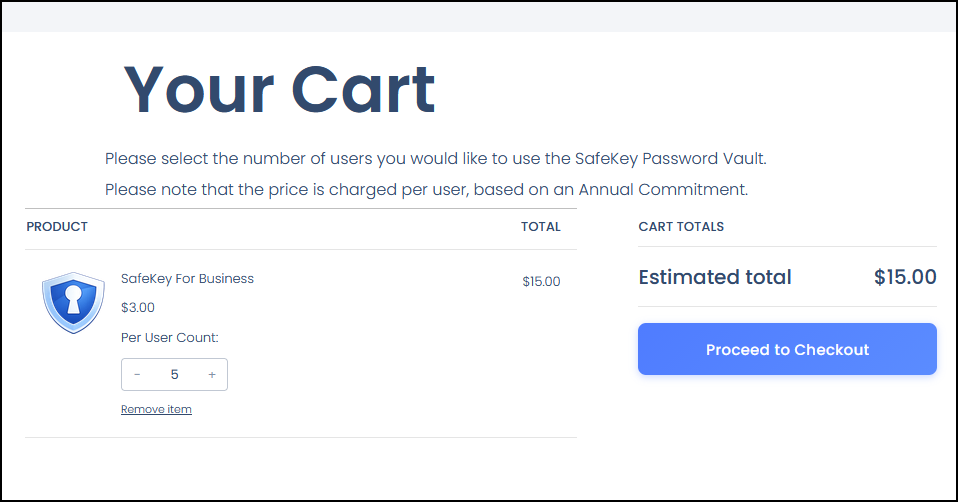
Task: Select the bold $15.00 estimated total amount
Action: tap(905, 277)
